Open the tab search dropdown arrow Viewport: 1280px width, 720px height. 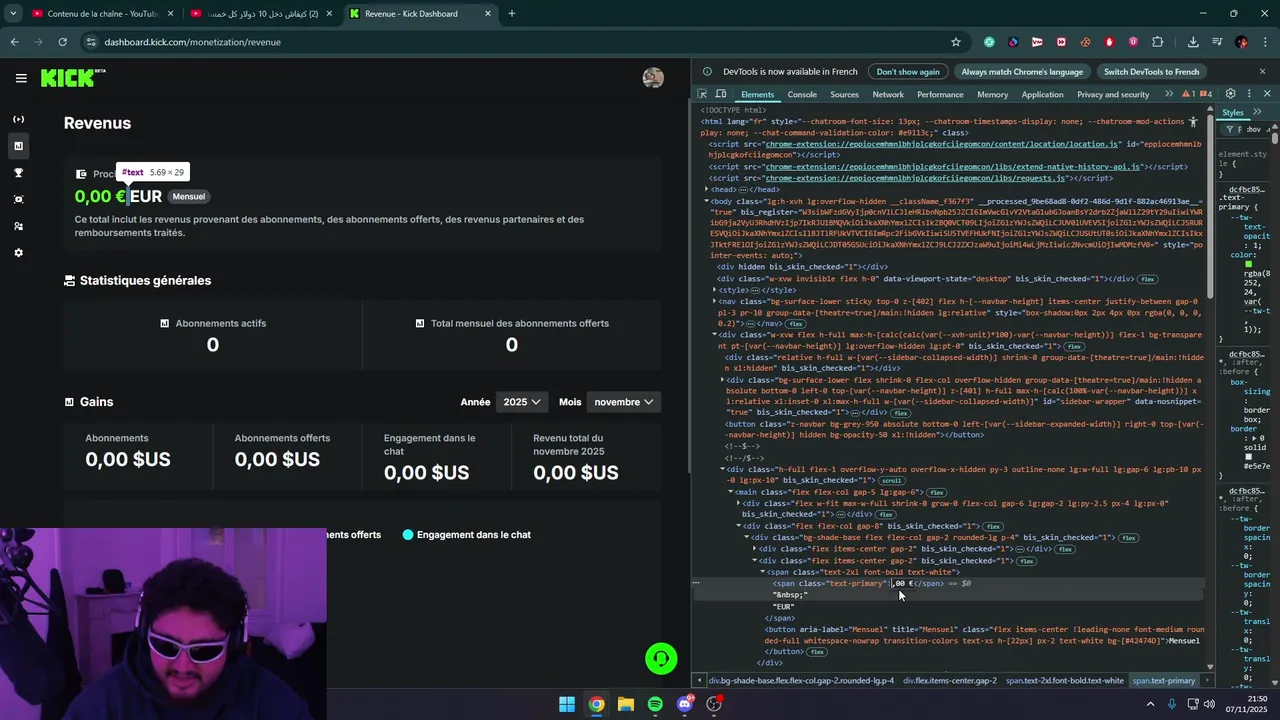click(14, 14)
